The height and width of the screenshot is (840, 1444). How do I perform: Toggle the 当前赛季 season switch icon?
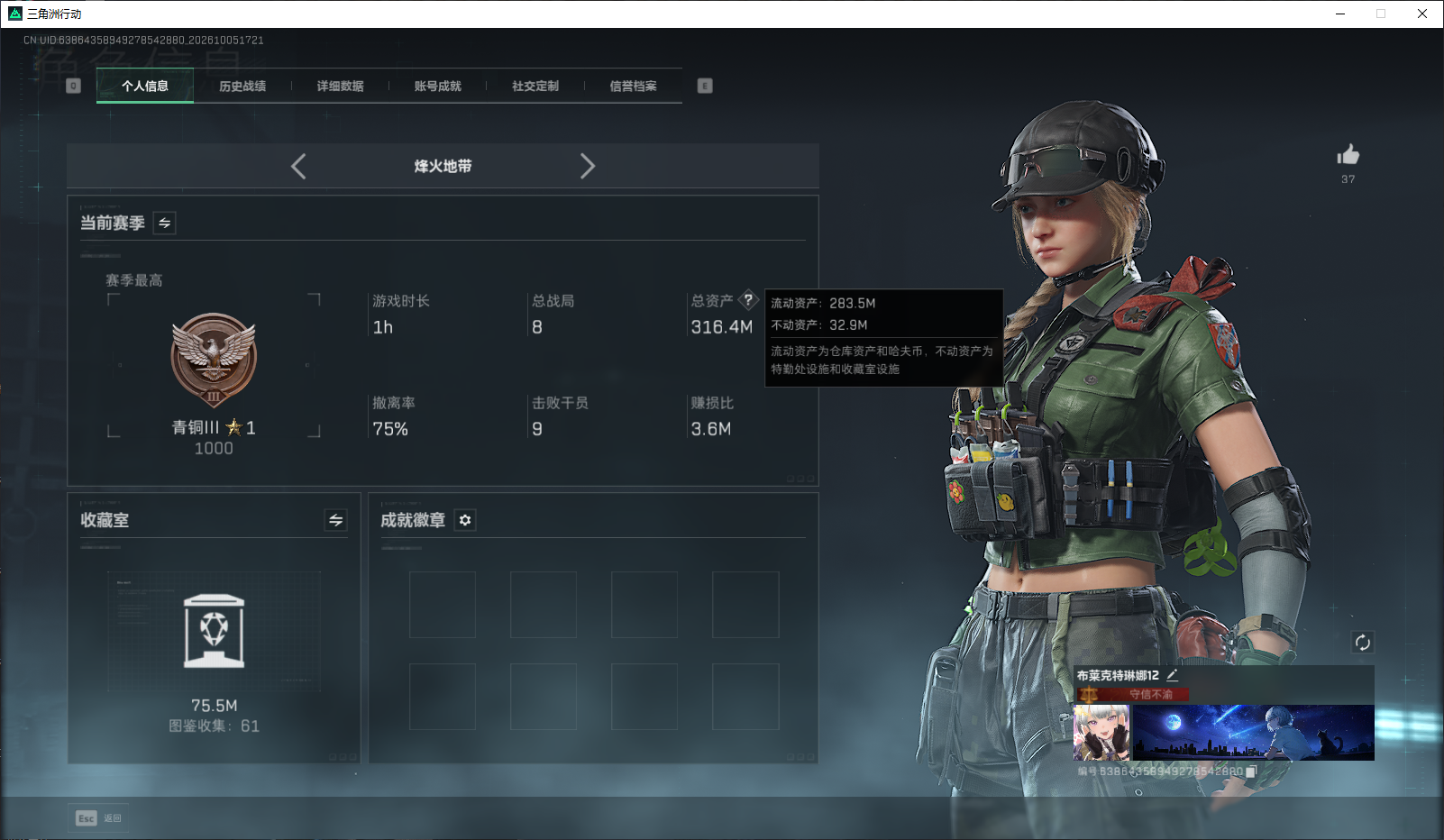pos(164,223)
